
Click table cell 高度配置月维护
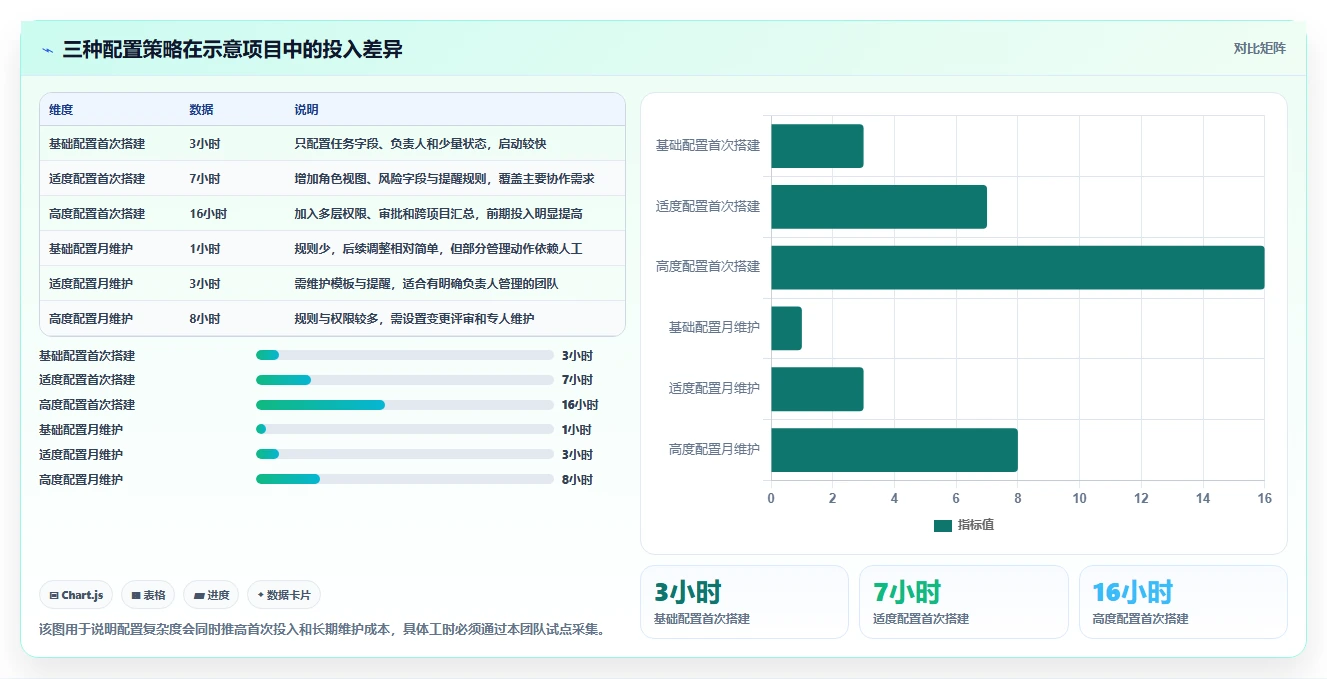(91, 319)
